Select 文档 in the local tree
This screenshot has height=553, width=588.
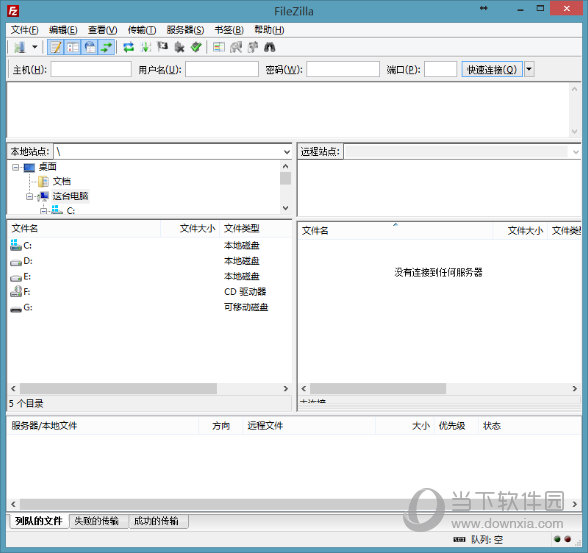tap(62, 181)
